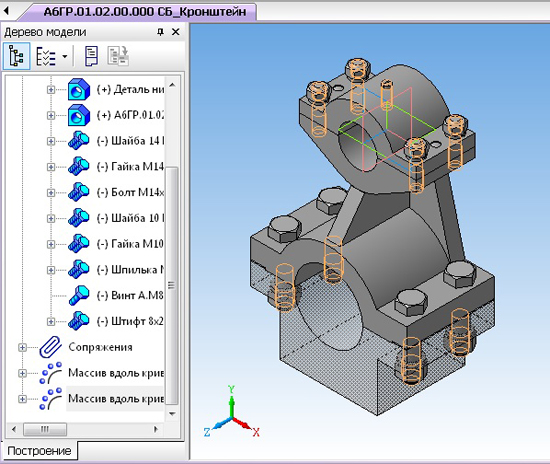Open dropdown arrow beside checklist icon

(65, 56)
